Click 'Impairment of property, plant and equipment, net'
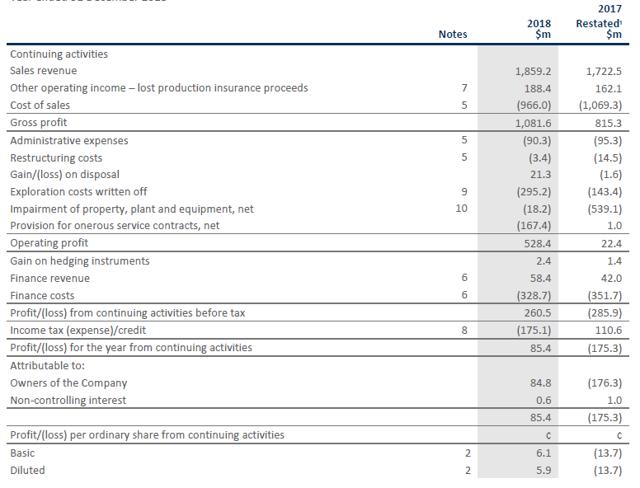This screenshot has height=488, width=640. (131, 209)
